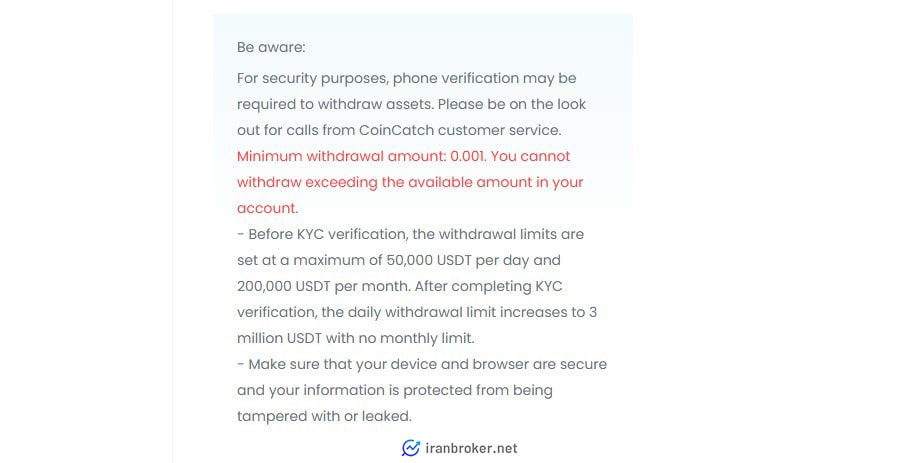This screenshot has height=463, width=900.
Task: Select the "Be aware:" heading
Action: click(x=271, y=47)
